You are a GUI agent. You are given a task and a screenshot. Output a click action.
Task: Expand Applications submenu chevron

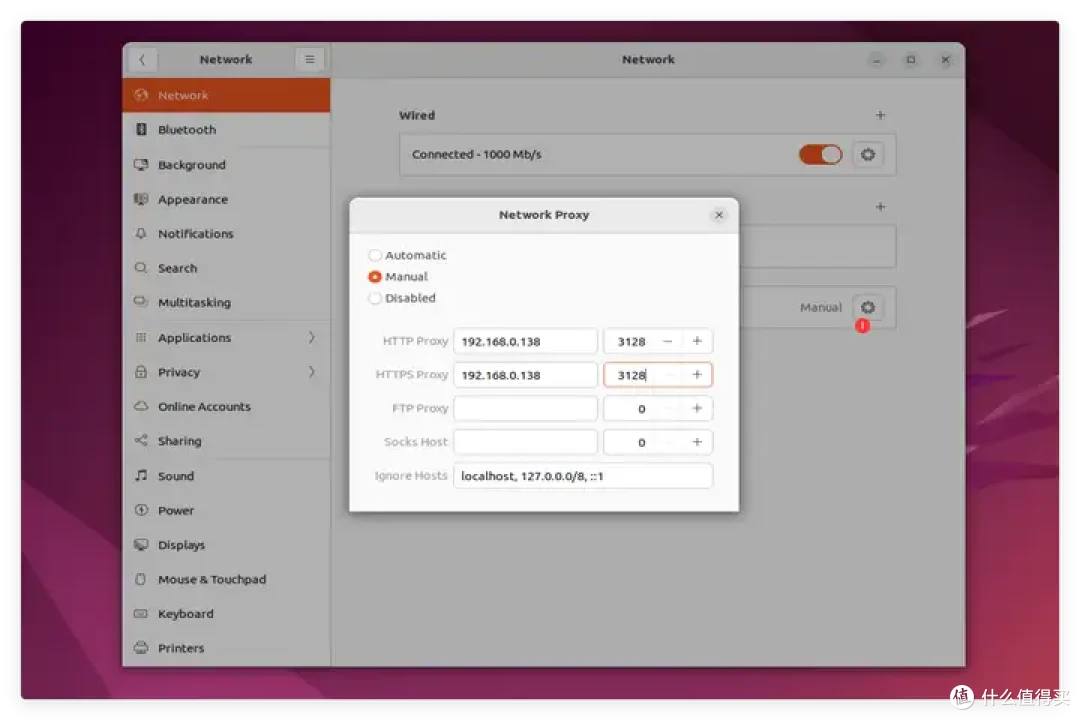coord(311,338)
